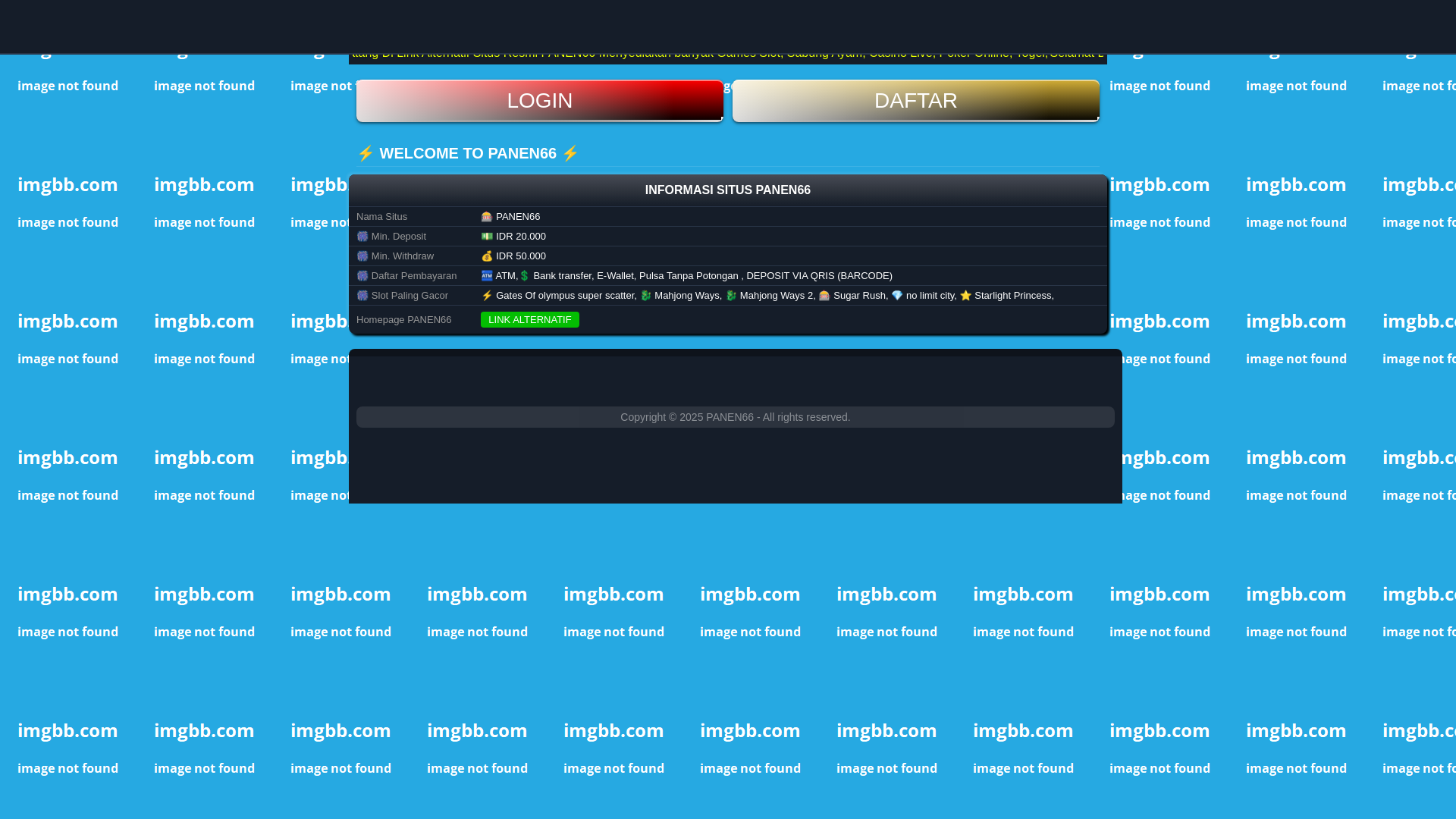Screen dimensions: 1456x819
Task: Click the 'IDR 20.000' value
Action: [x=521, y=237]
